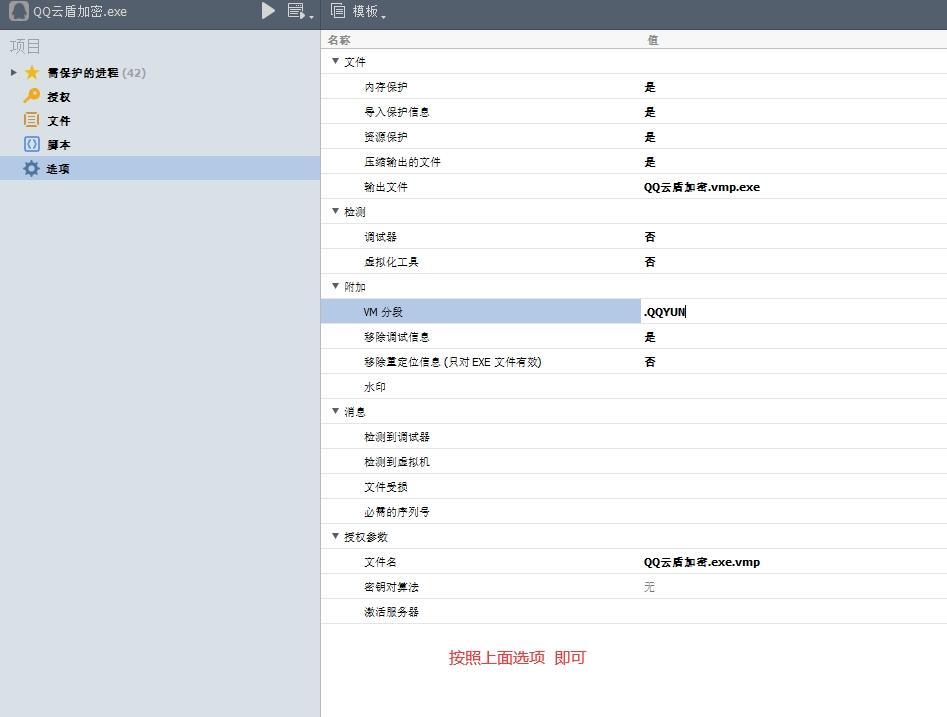947x717 pixels.
Task: Click the key icon beside 授权
Action: click(31, 96)
